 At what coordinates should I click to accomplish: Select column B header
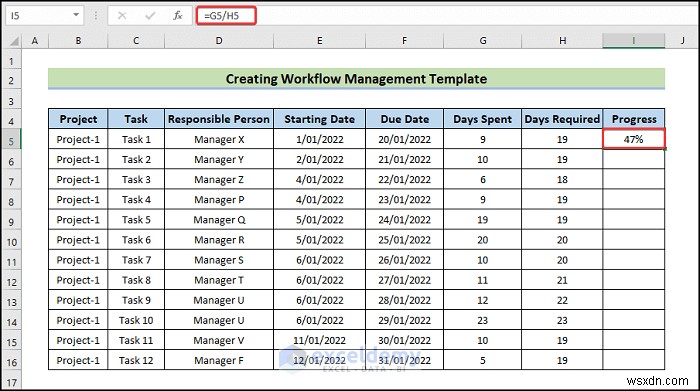coord(78,41)
